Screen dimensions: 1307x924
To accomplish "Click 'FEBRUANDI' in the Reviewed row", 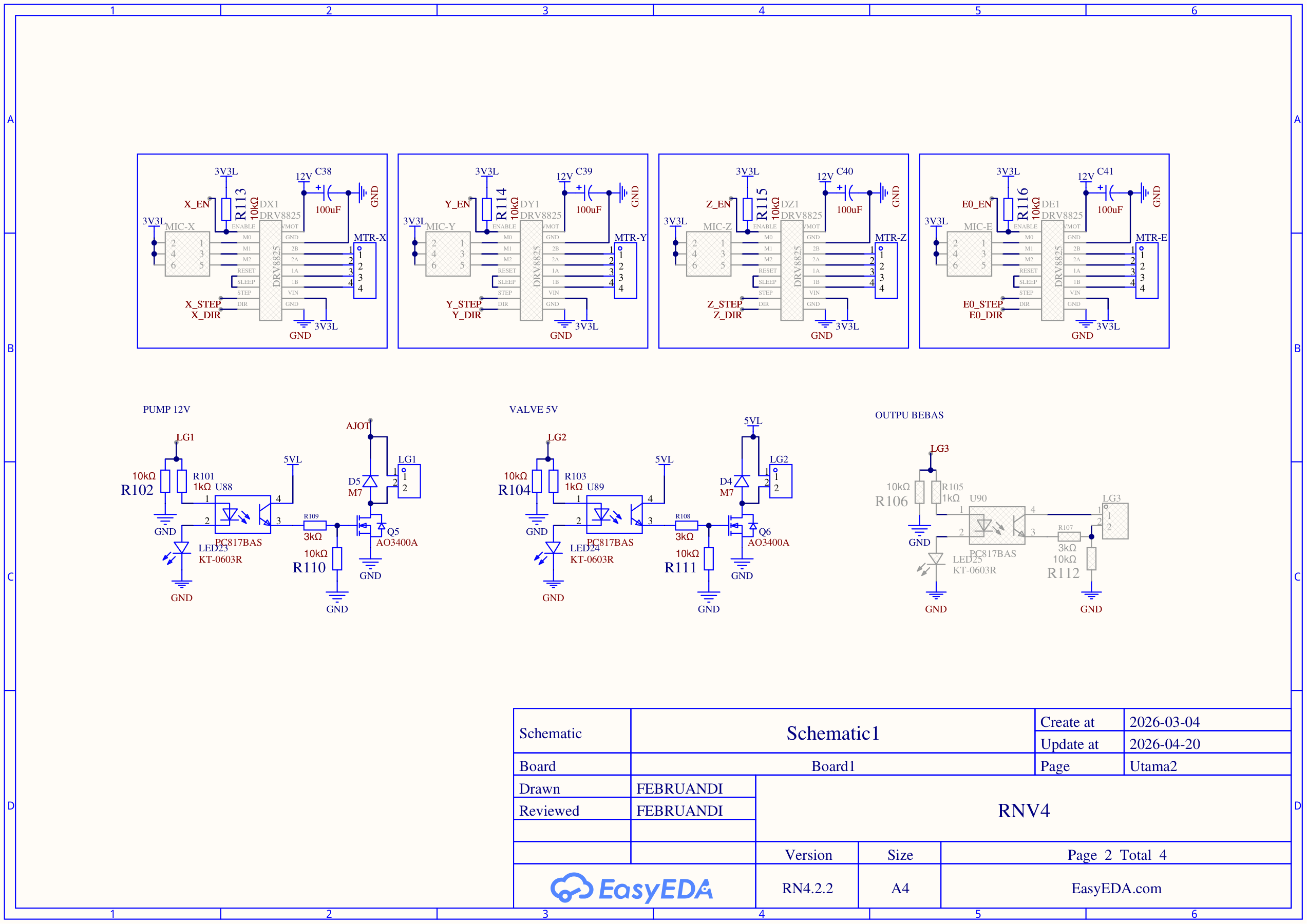I will [679, 811].
